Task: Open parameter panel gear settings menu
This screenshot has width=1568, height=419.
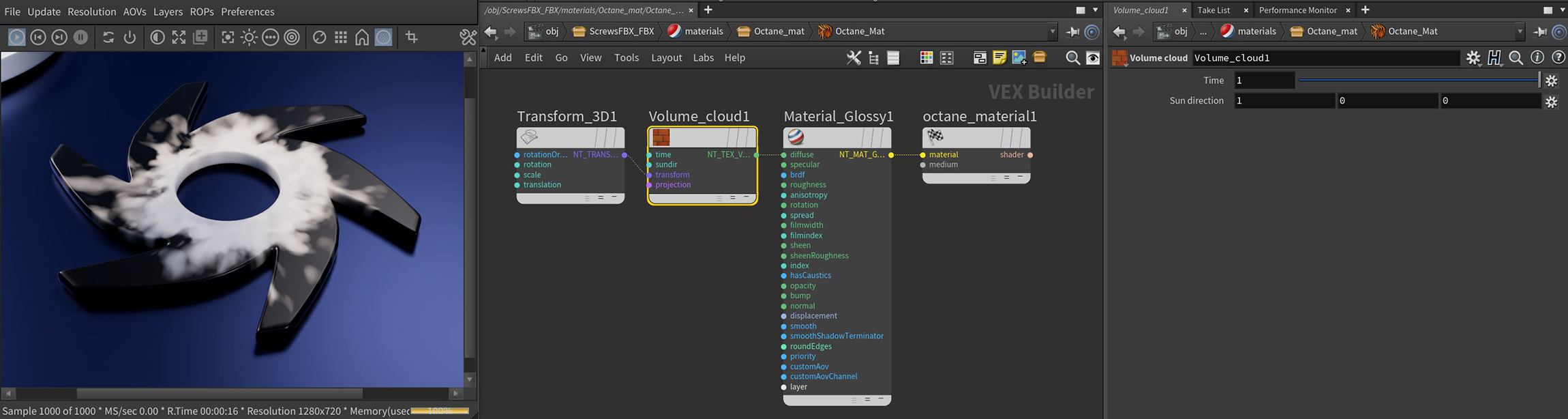Action: click(1473, 58)
